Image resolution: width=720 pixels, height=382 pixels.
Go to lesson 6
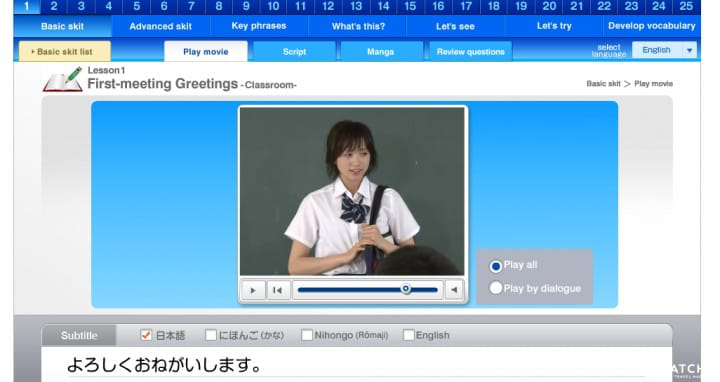[x=164, y=6]
